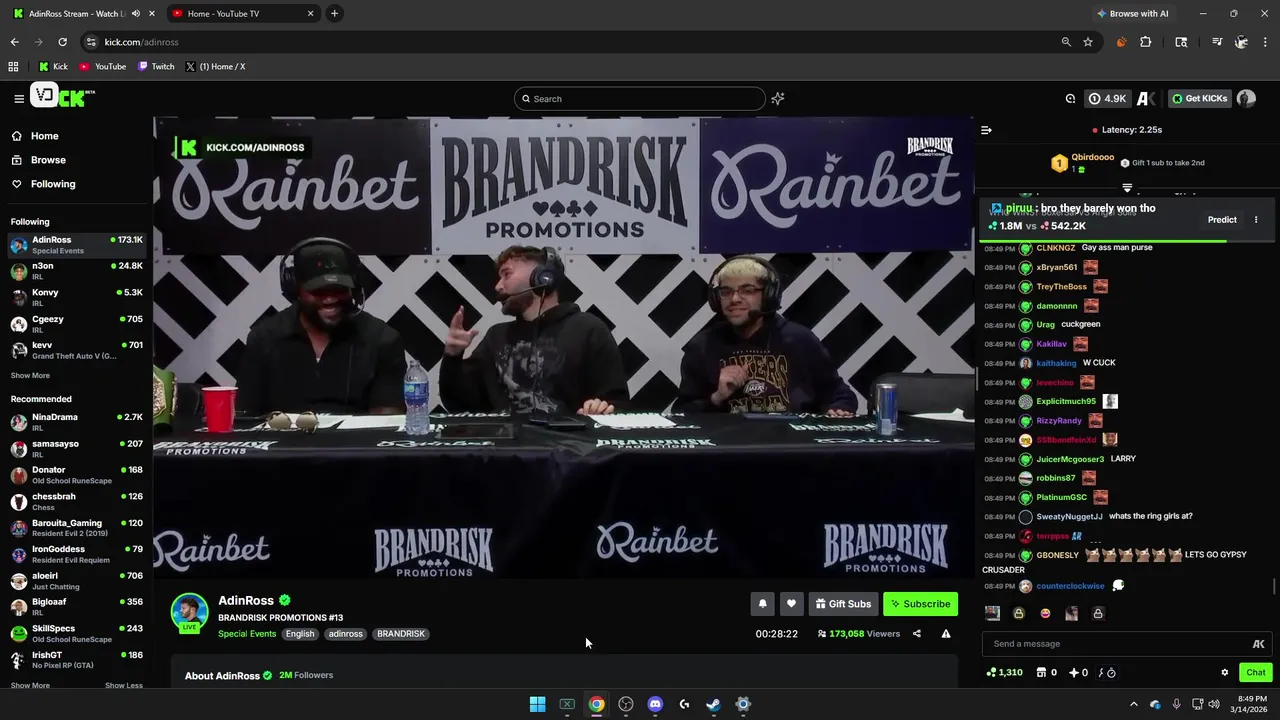Image resolution: width=1280 pixels, height=720 pixels.
Task: Open the hamburger sidebar menu
Action: tap(18, 98)
